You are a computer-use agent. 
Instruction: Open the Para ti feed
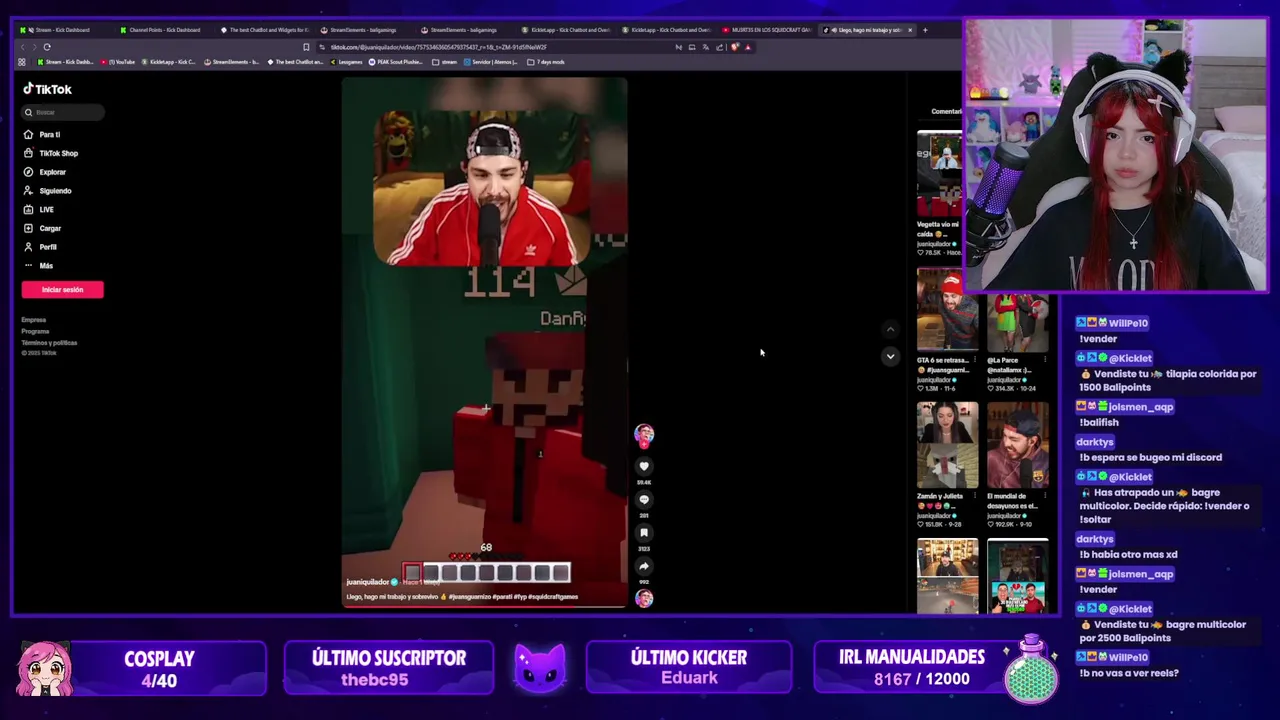pyautogui.click(x=42, y=134)
